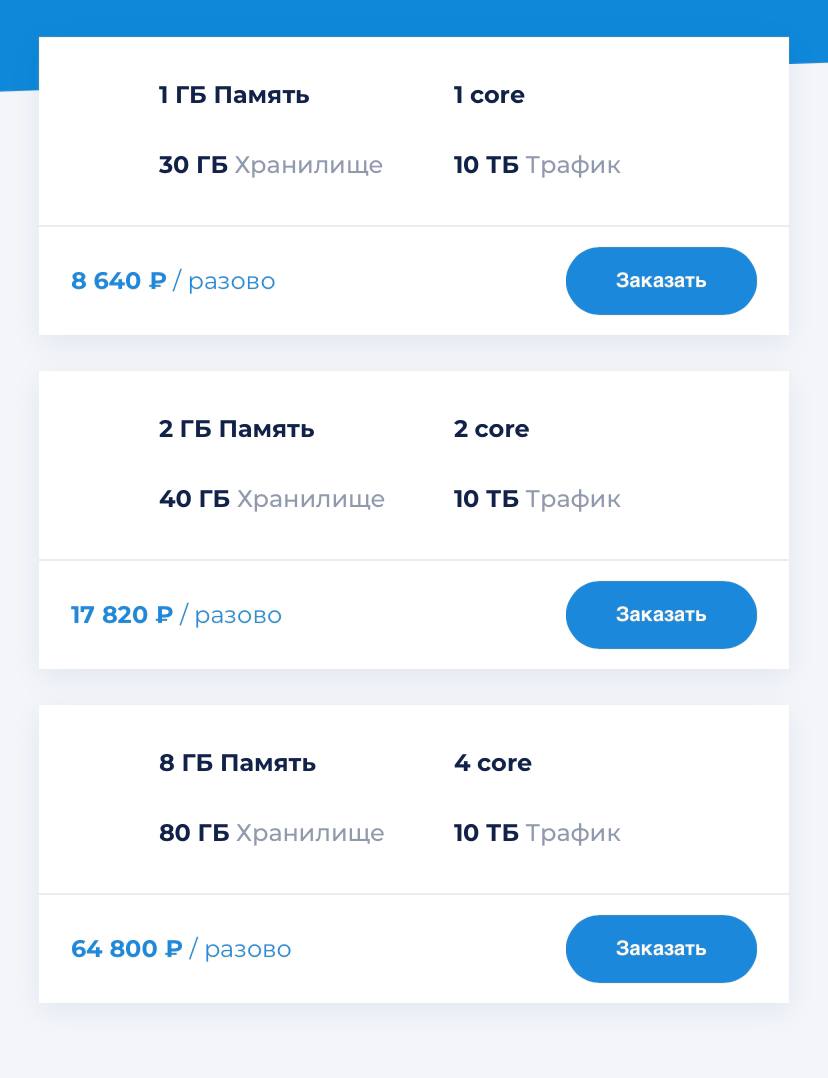
Task: Select the 2 ГБ Память spec text
Action: pyautogui.click(x=237, y=429)
